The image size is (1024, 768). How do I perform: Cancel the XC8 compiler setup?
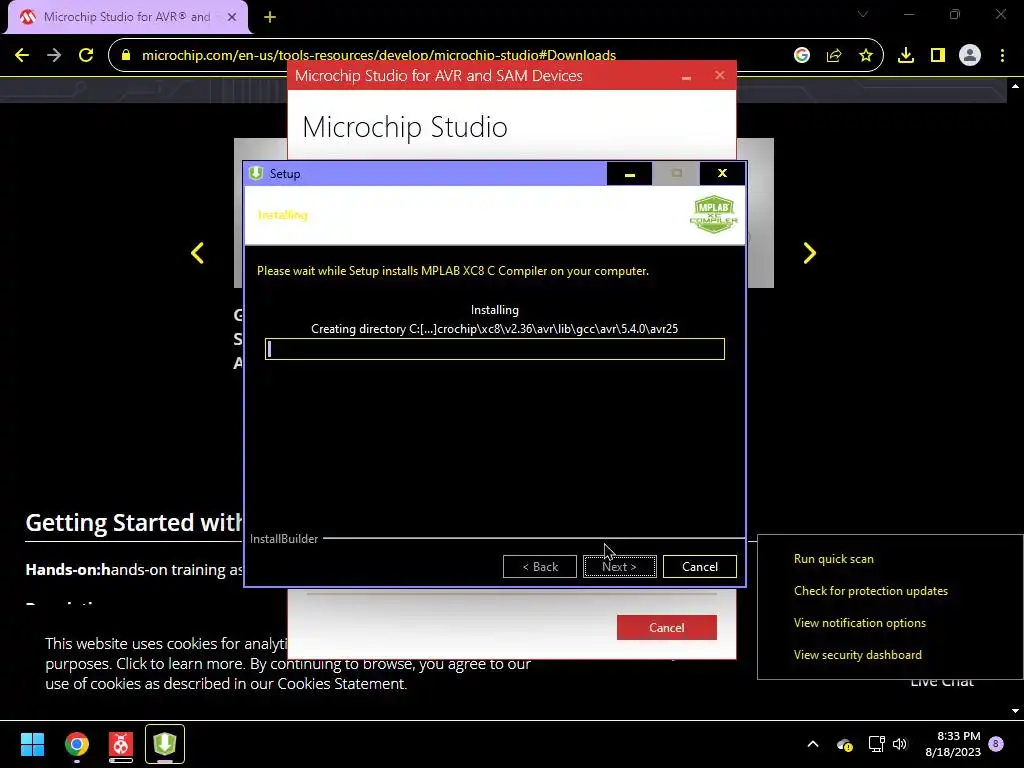click(700, 567)
